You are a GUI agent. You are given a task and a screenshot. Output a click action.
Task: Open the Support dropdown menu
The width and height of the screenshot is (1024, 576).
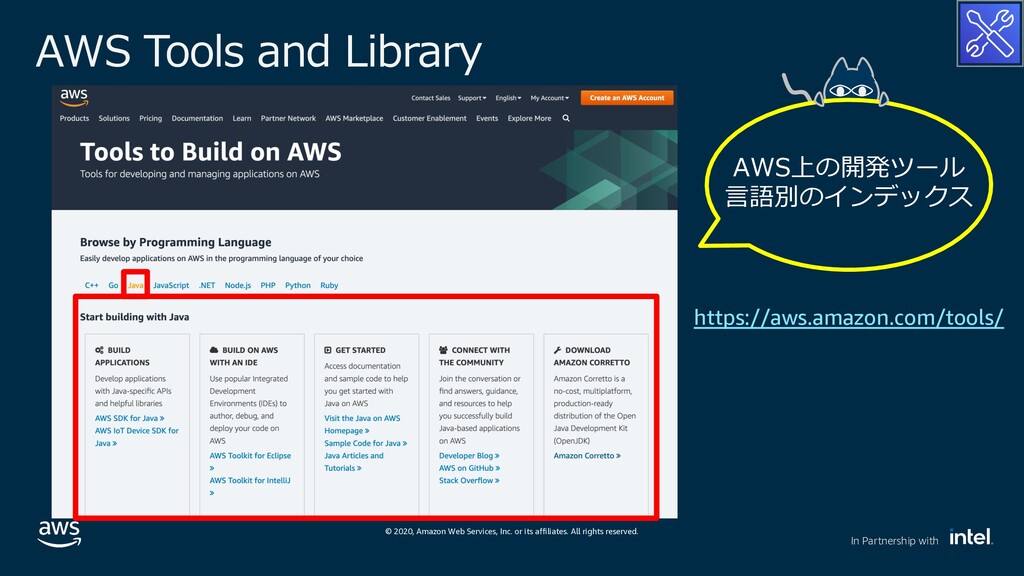(x=472, y=98)
